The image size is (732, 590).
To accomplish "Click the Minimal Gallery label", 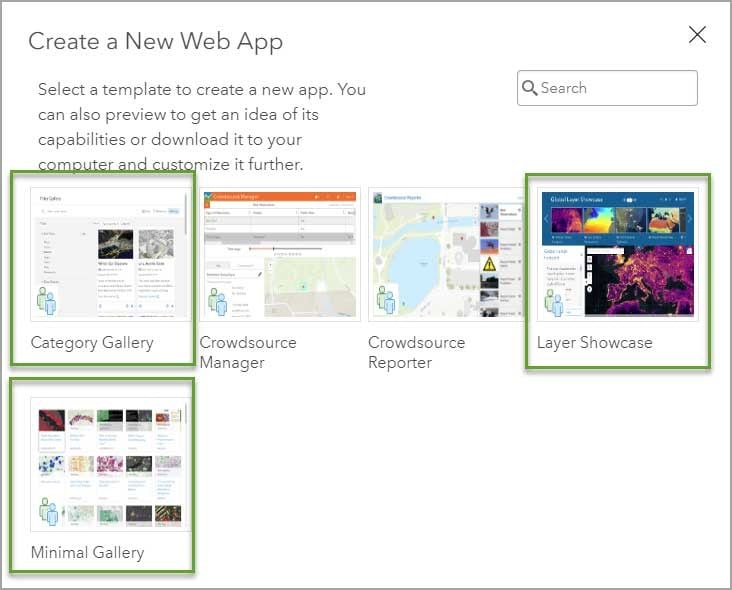I will (87, 553).
